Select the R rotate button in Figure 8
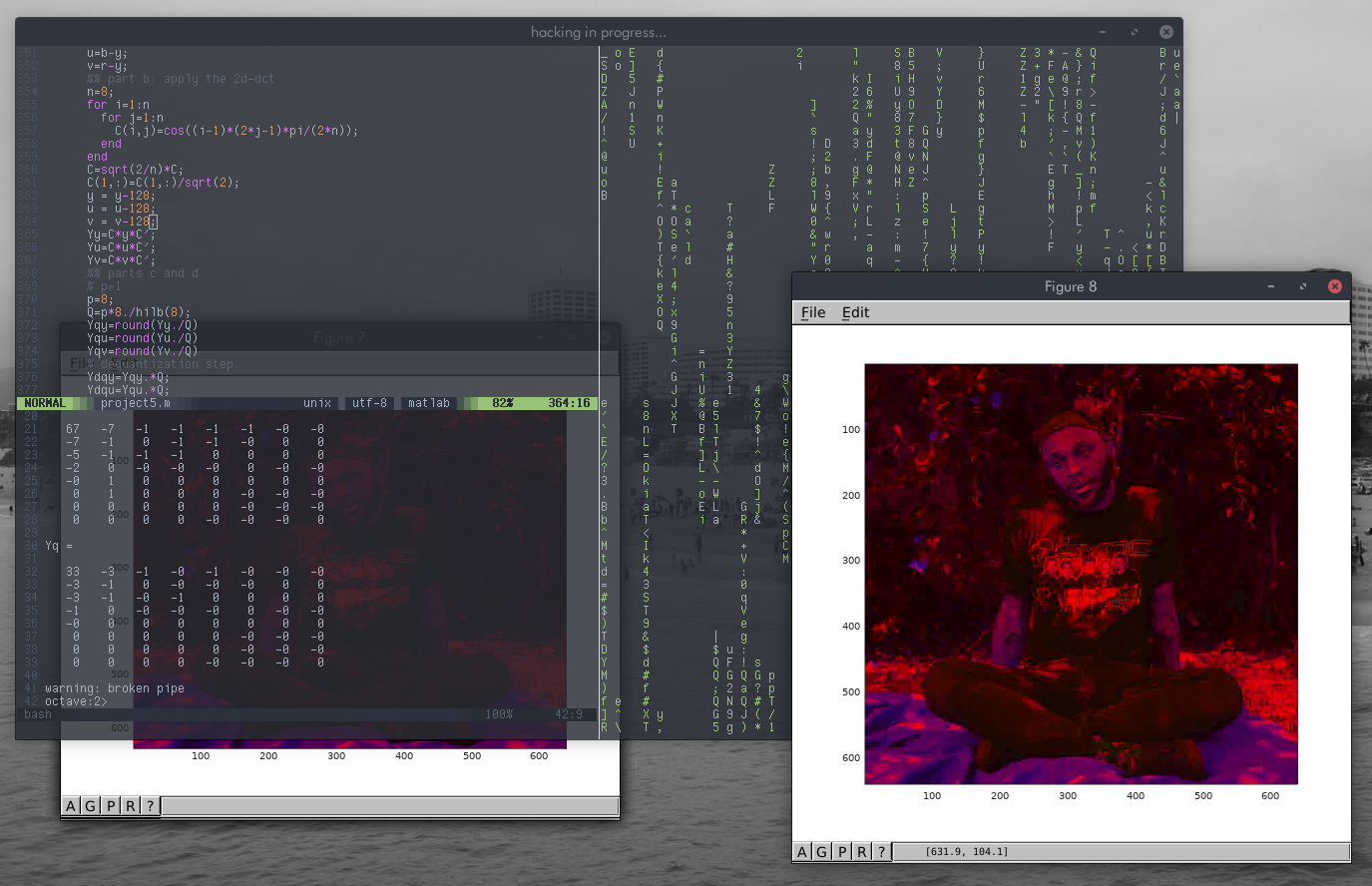 pyautogui.click(x=862, y=852)
